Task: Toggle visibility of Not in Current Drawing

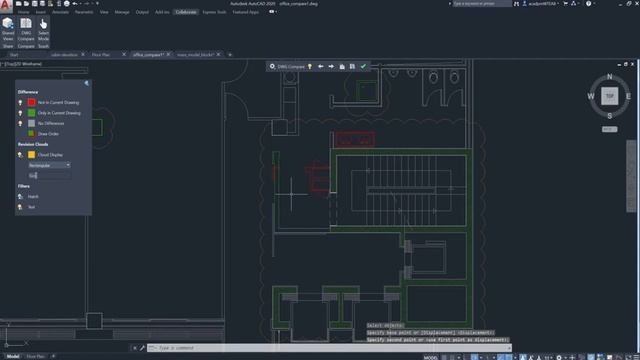Action: (20, 102)
